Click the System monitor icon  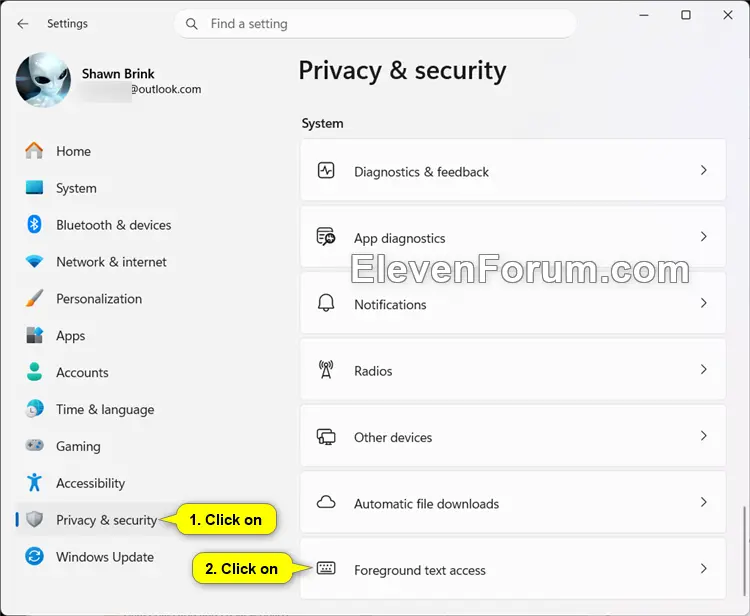tap(34, 187)
